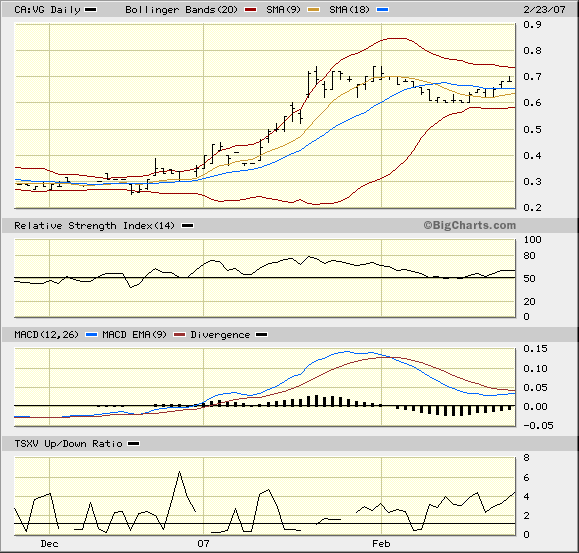Viewport: 579px width, 553px height.
Task: Click the SMA(9) legend label
Action: point(283,10)
